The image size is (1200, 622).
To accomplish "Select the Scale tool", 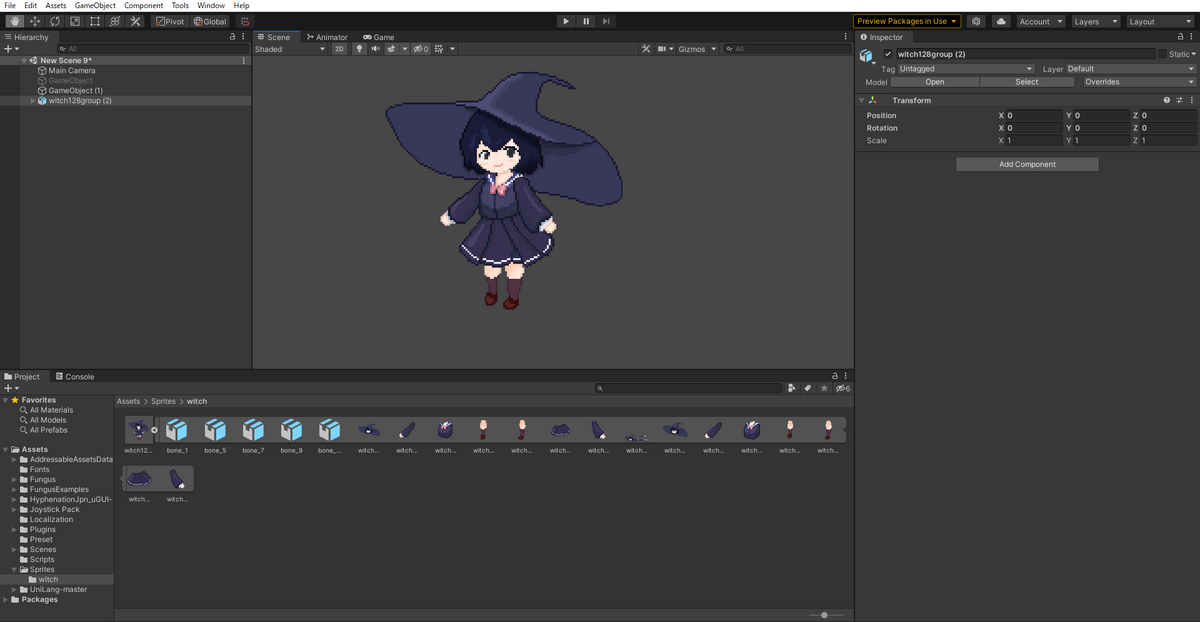I will pyautogui.click(x=75, y=21).
